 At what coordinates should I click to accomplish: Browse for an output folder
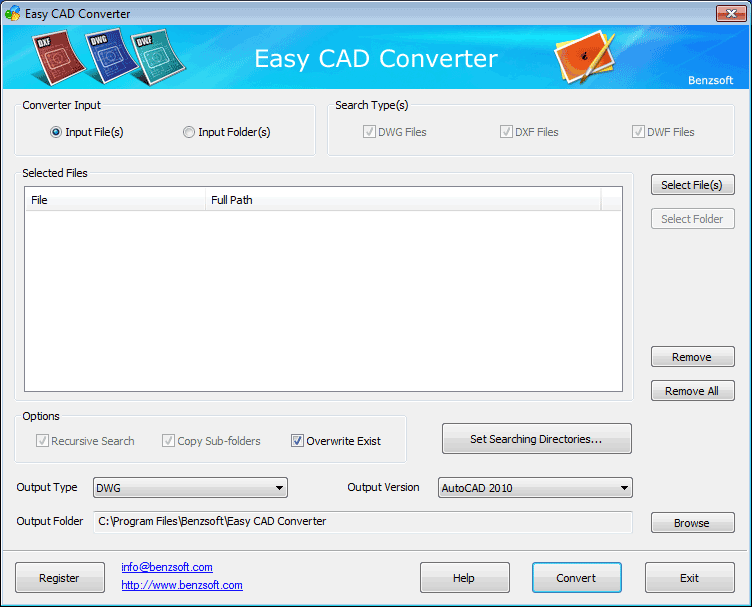point(692,523)
